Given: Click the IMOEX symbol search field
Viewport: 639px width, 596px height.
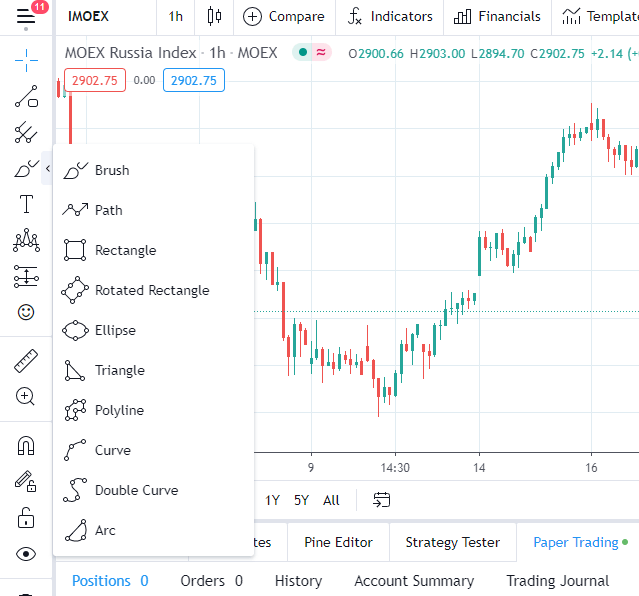Looking at the screenshot, I should click(x=102, y=16).
